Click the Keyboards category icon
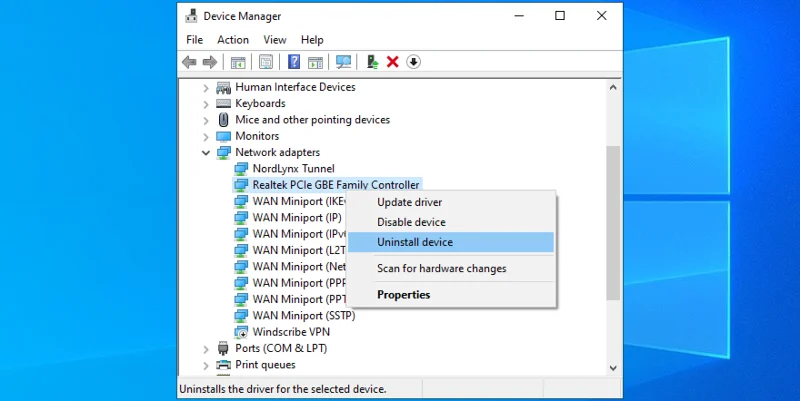The image size is (800, 401). coord(223,104)
